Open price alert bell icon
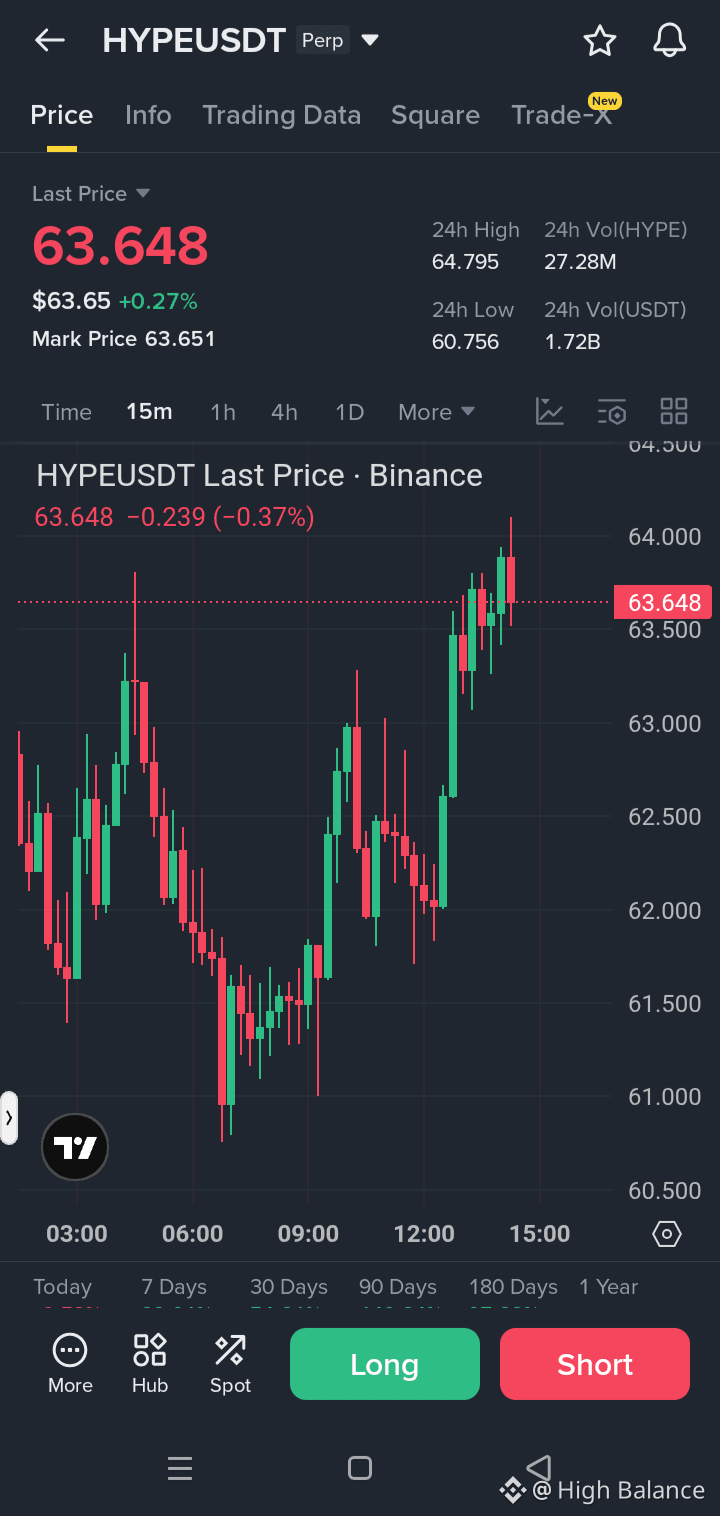720x1516 pixels. tap(669, 40)
